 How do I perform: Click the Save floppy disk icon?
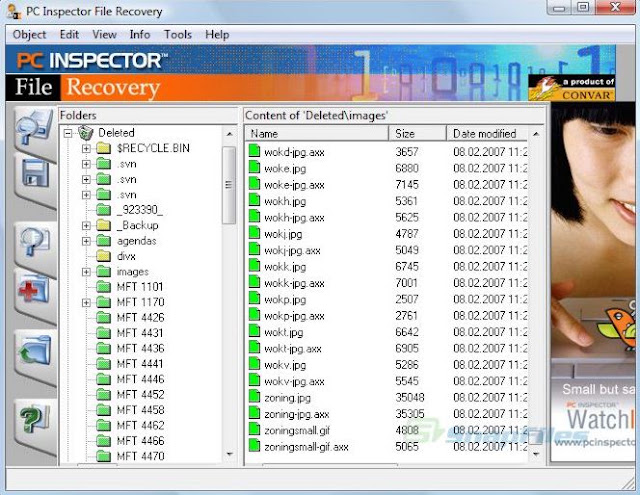[x=36, y=175]
